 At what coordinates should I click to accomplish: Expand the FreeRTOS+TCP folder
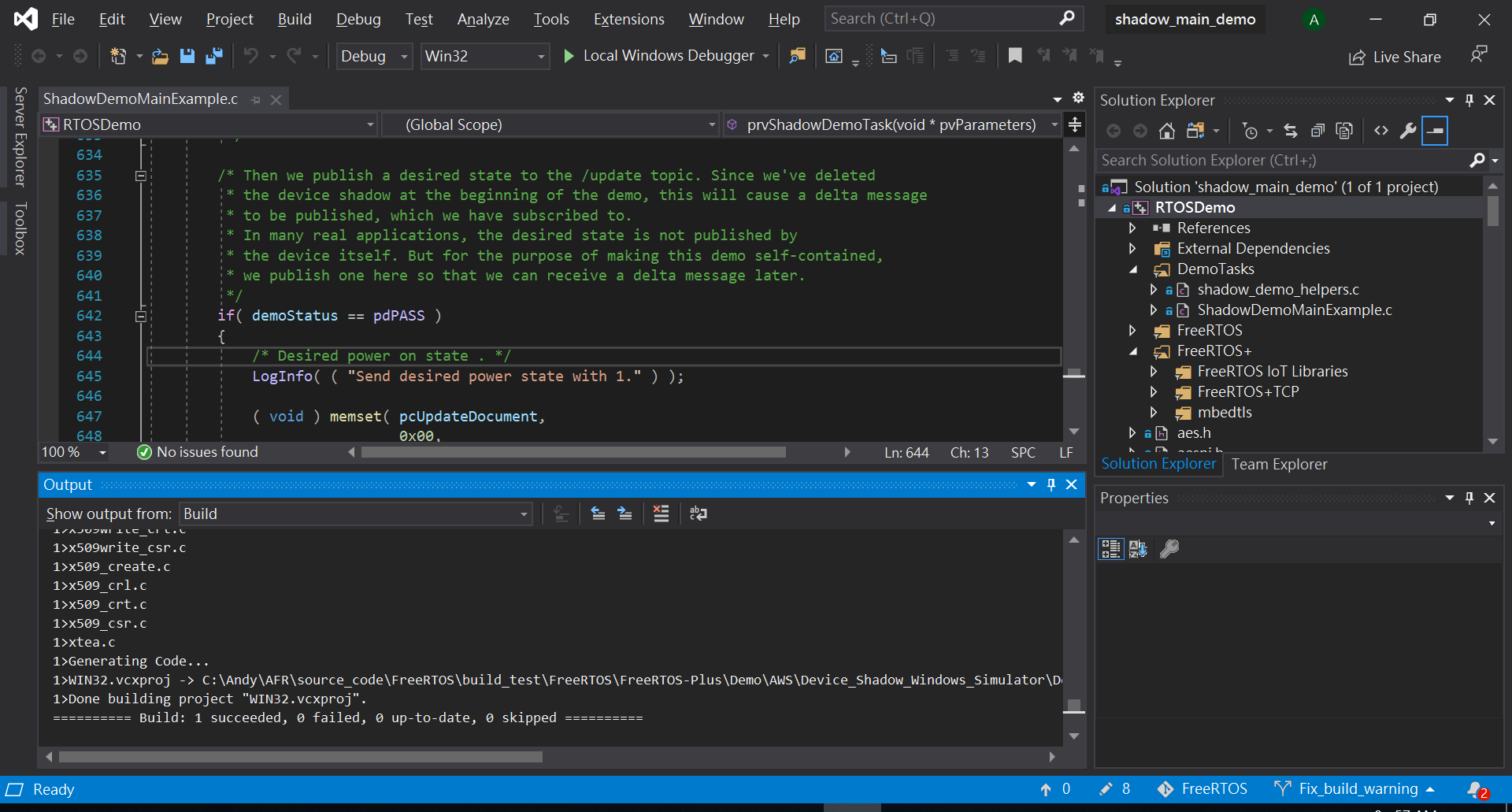pos(1154,391)
